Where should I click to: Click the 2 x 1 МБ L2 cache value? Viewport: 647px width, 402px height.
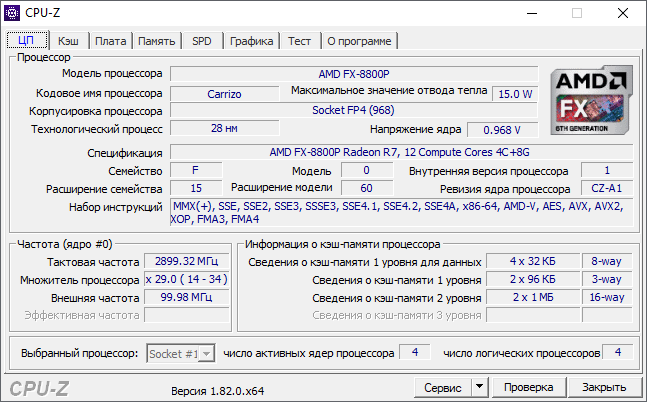(533, 297)
